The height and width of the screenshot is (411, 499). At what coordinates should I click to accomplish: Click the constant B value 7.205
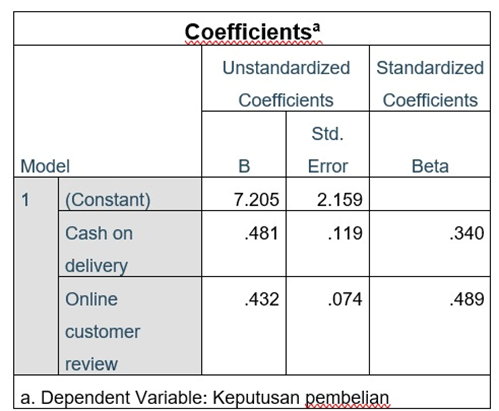256,200
